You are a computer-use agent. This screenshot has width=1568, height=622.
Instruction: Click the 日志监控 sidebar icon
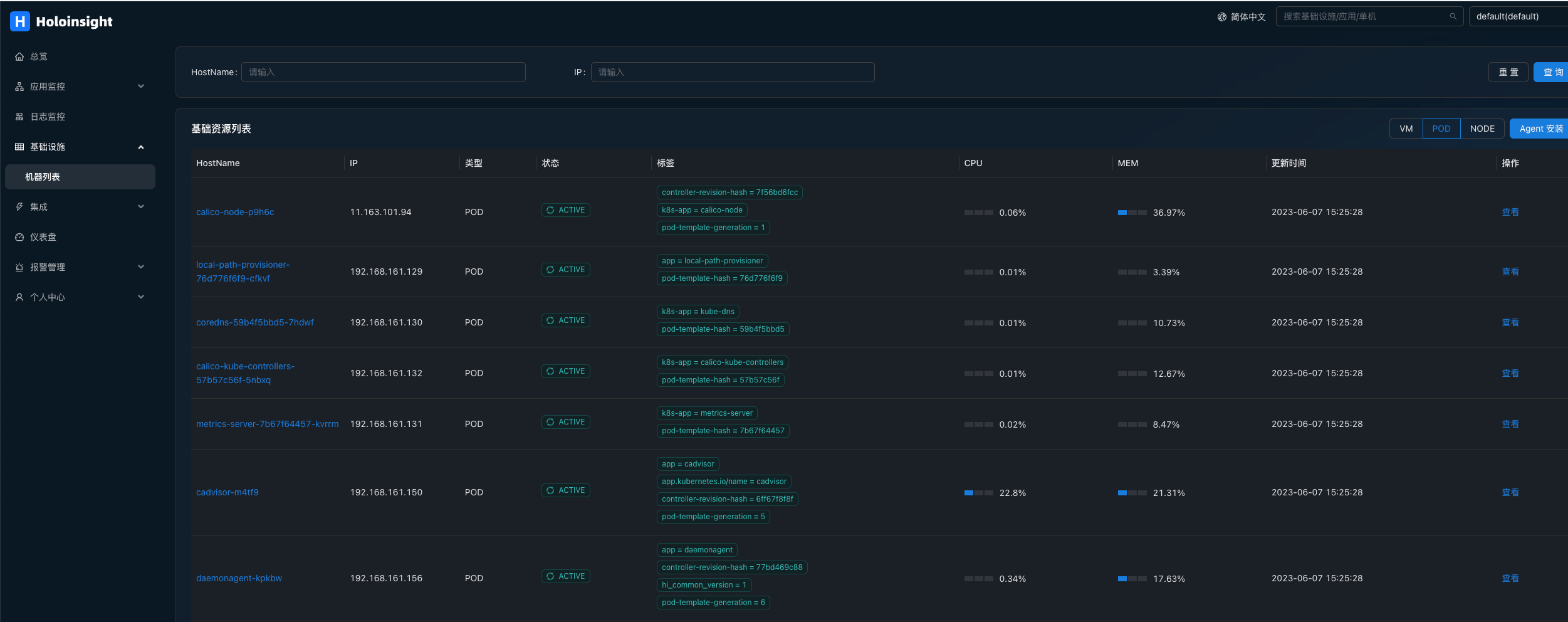pyautogui.click(x=19, y=117)
